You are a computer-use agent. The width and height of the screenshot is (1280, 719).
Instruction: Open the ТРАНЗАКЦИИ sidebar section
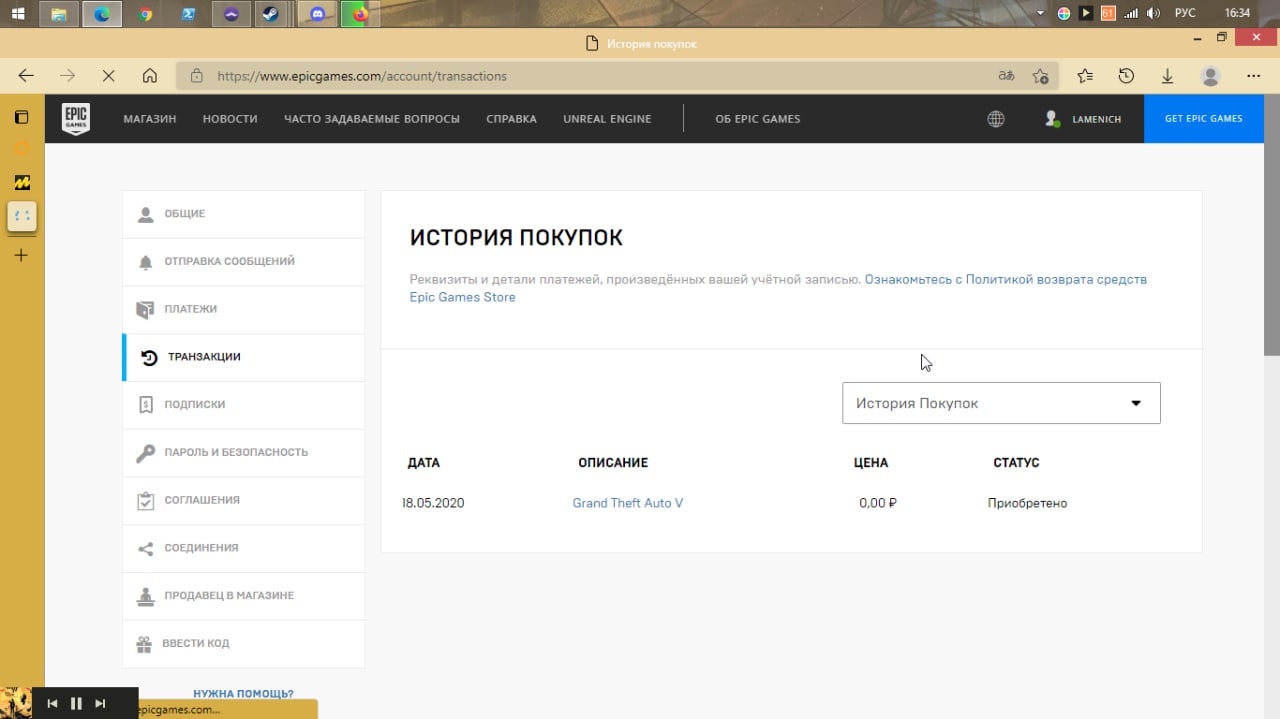pos(244,357)
